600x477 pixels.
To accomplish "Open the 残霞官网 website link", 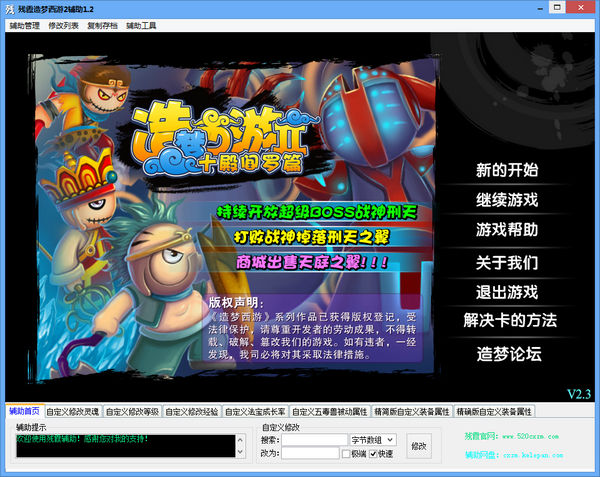I will pos(512,436).
